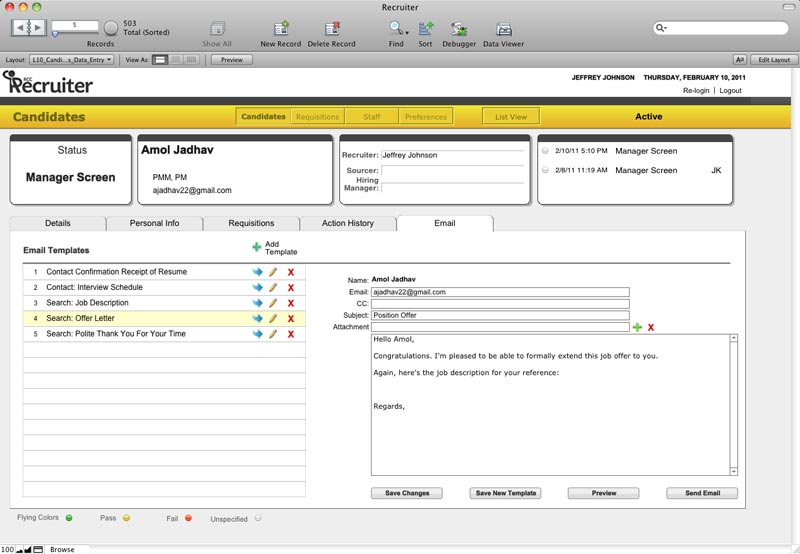
Task: Toggle the 2/10/11 5:10 PM status indicator
Action: pyautogui.click(x=545, y=151)
